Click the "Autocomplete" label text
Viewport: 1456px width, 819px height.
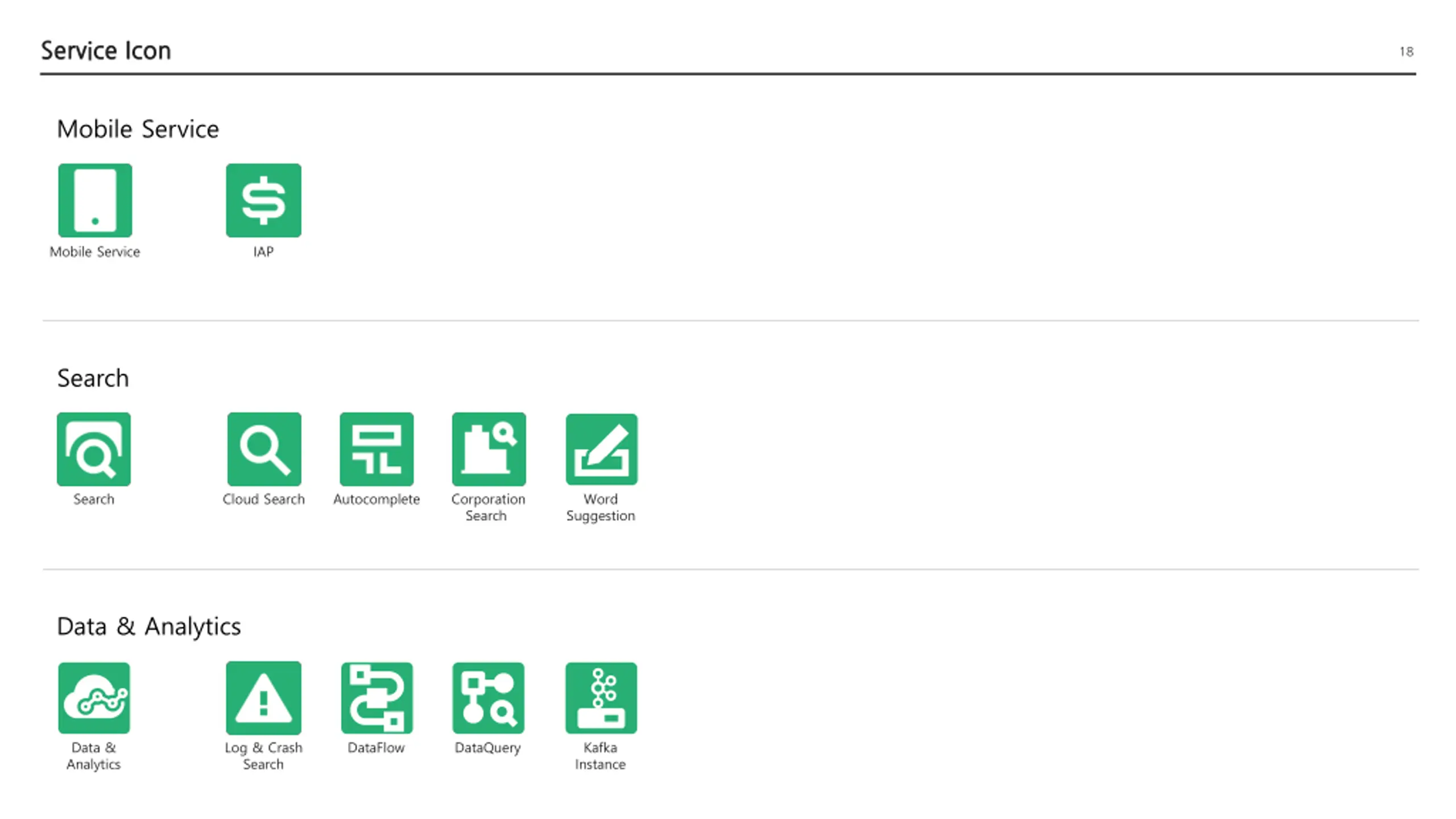[377, 499]
